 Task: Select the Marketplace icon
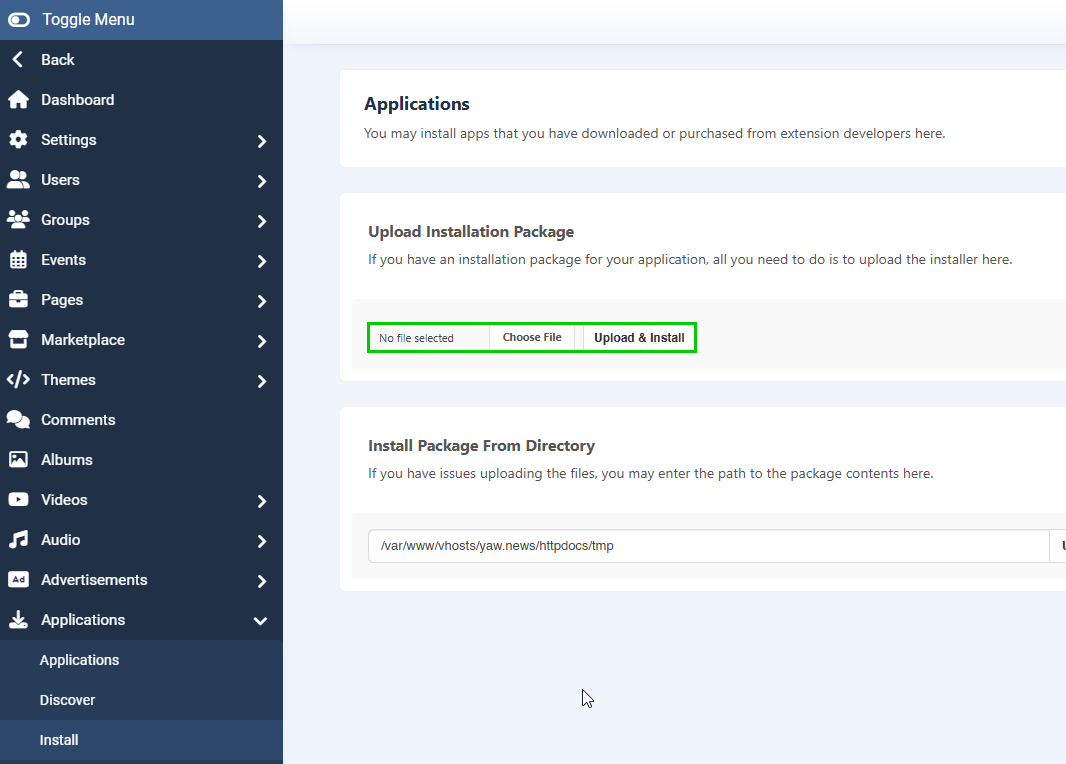point(19,339)
